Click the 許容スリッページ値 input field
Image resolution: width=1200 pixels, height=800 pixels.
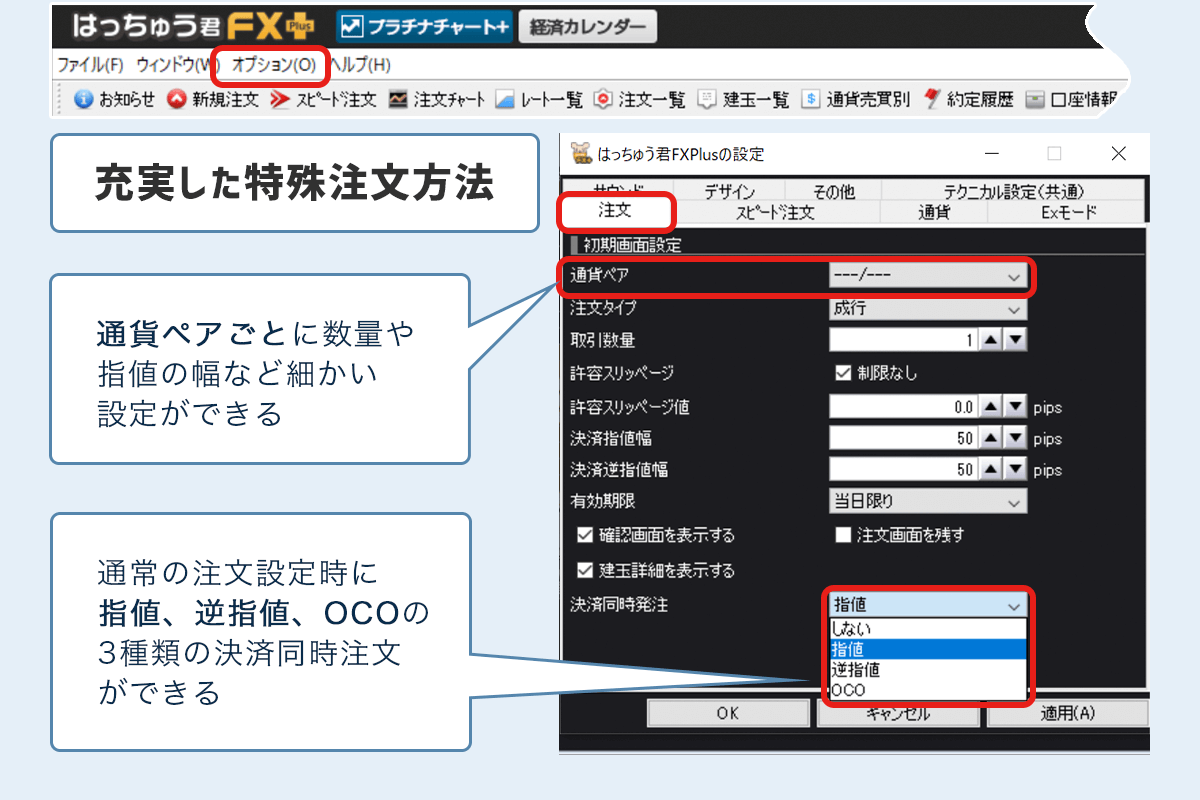point(904,408)
